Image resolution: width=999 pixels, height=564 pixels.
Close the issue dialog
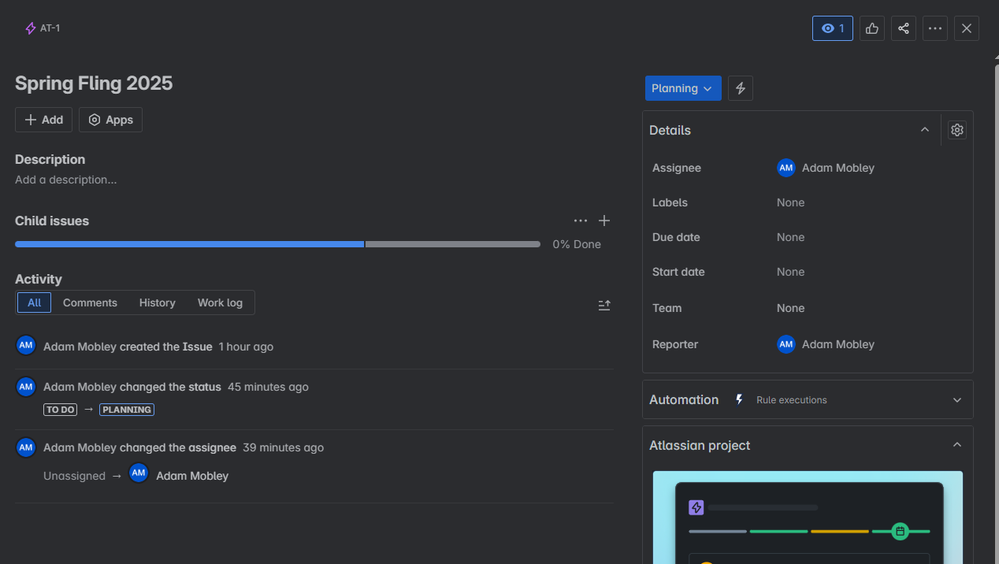(x=967, y=28)
